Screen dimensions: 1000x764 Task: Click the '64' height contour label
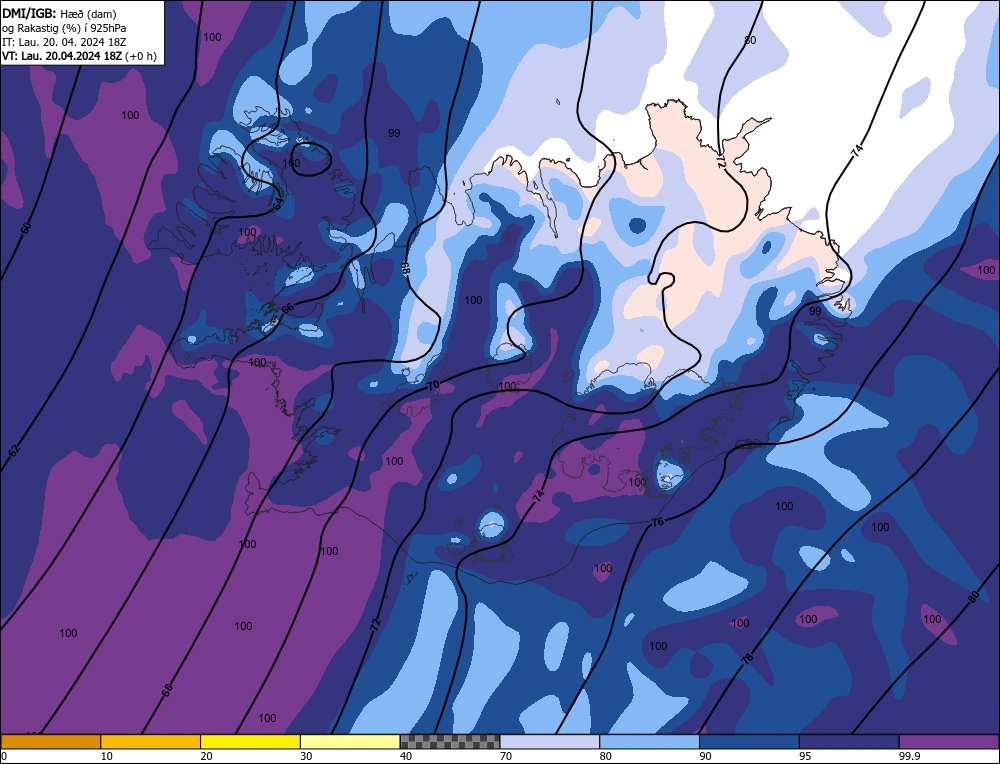(x=278, y=204)
